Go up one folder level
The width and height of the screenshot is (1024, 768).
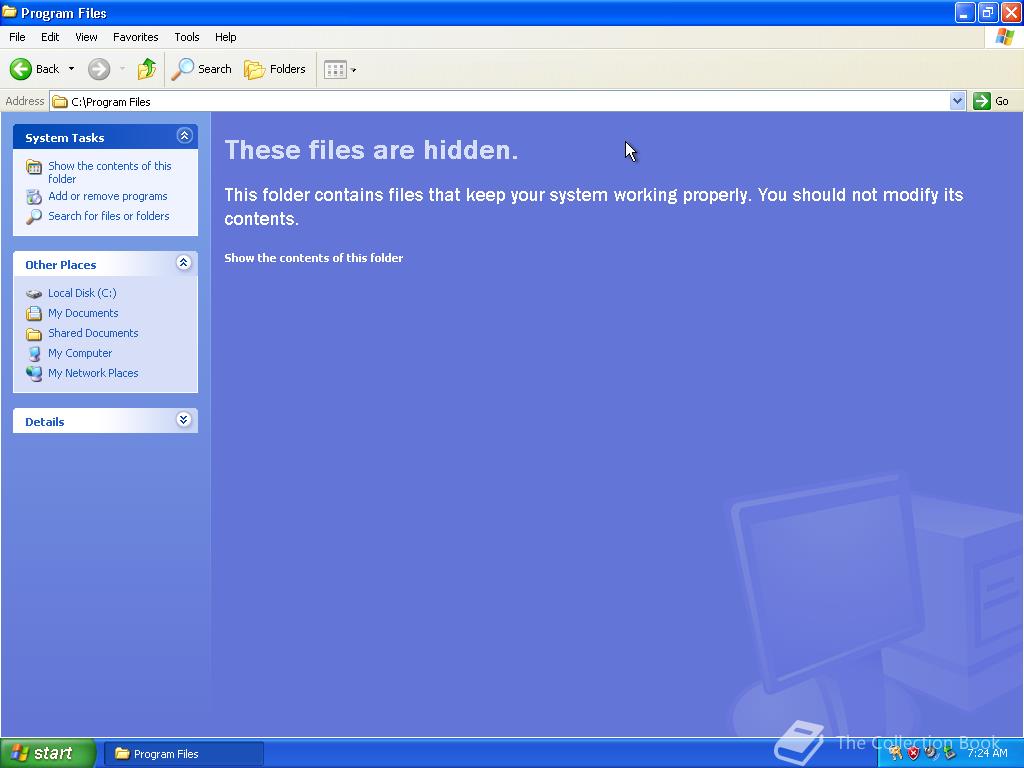tap(147, 69)
